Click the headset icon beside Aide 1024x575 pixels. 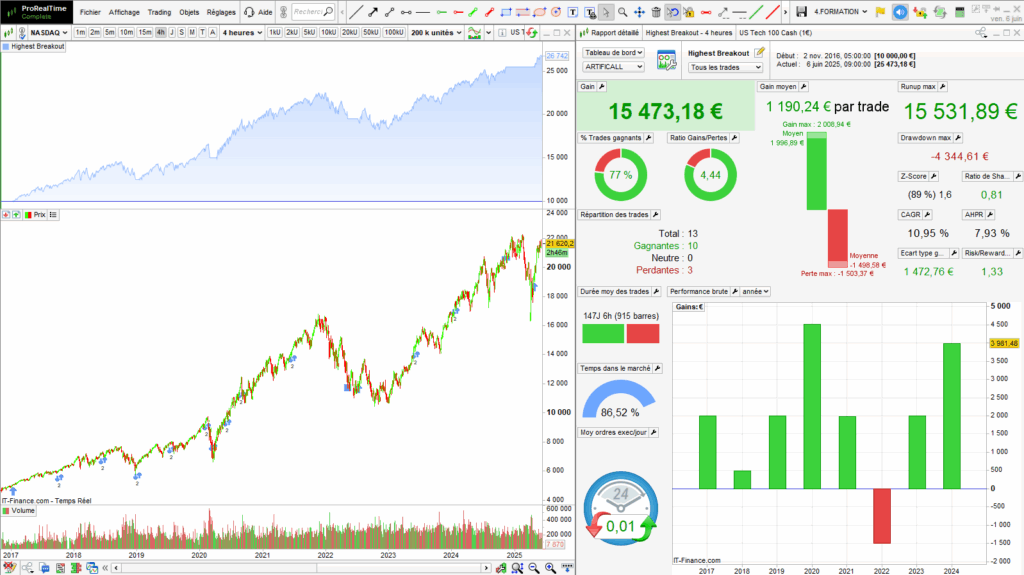[249, 12]
